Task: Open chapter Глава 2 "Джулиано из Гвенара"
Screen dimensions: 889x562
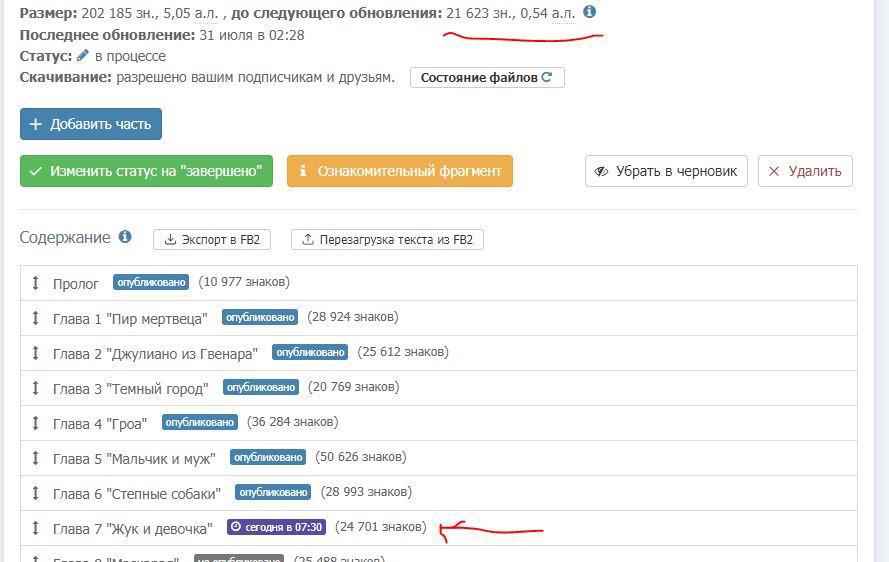Action: point(155,353)
